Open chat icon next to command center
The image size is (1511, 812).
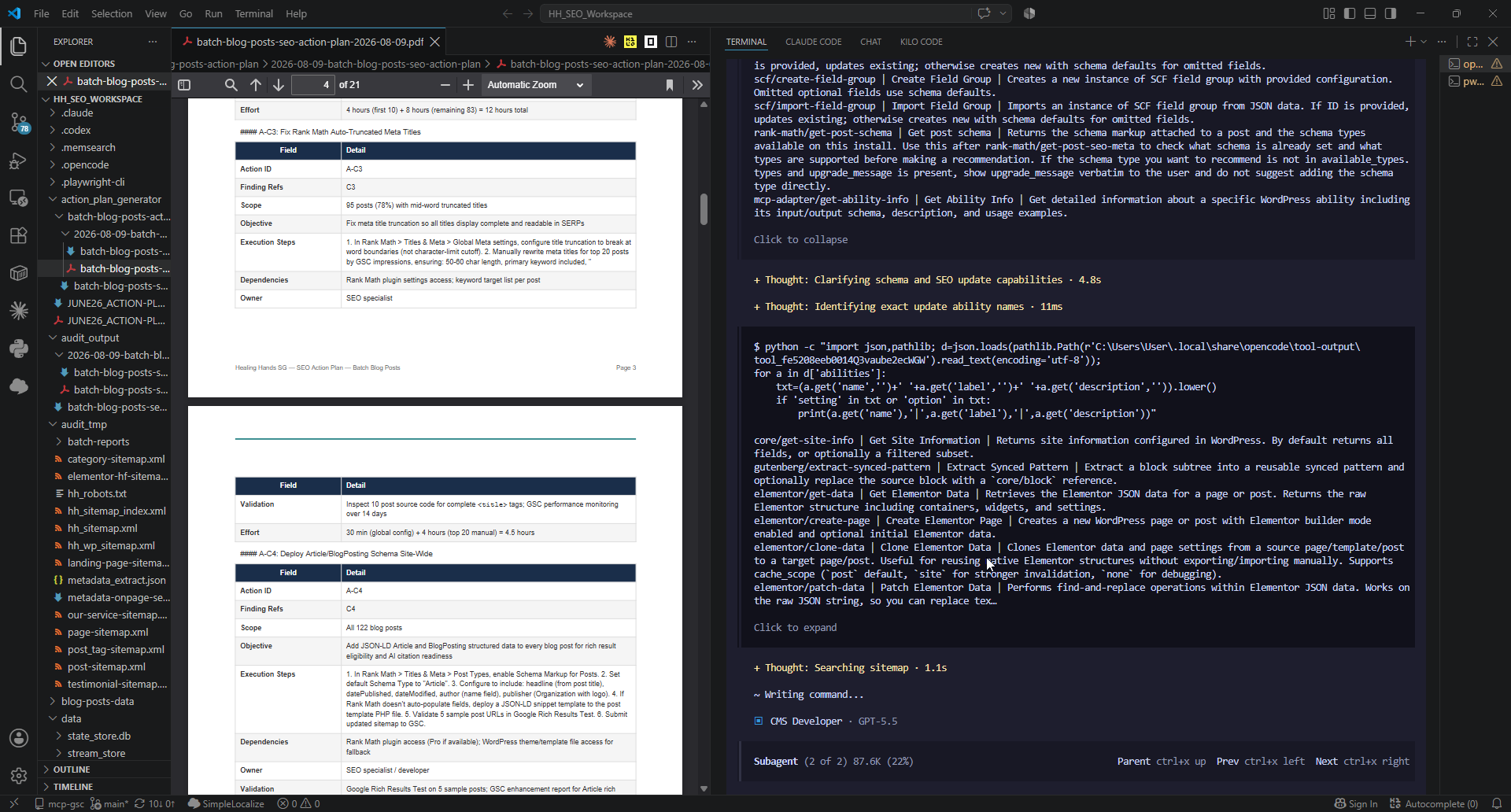[984, 13]
